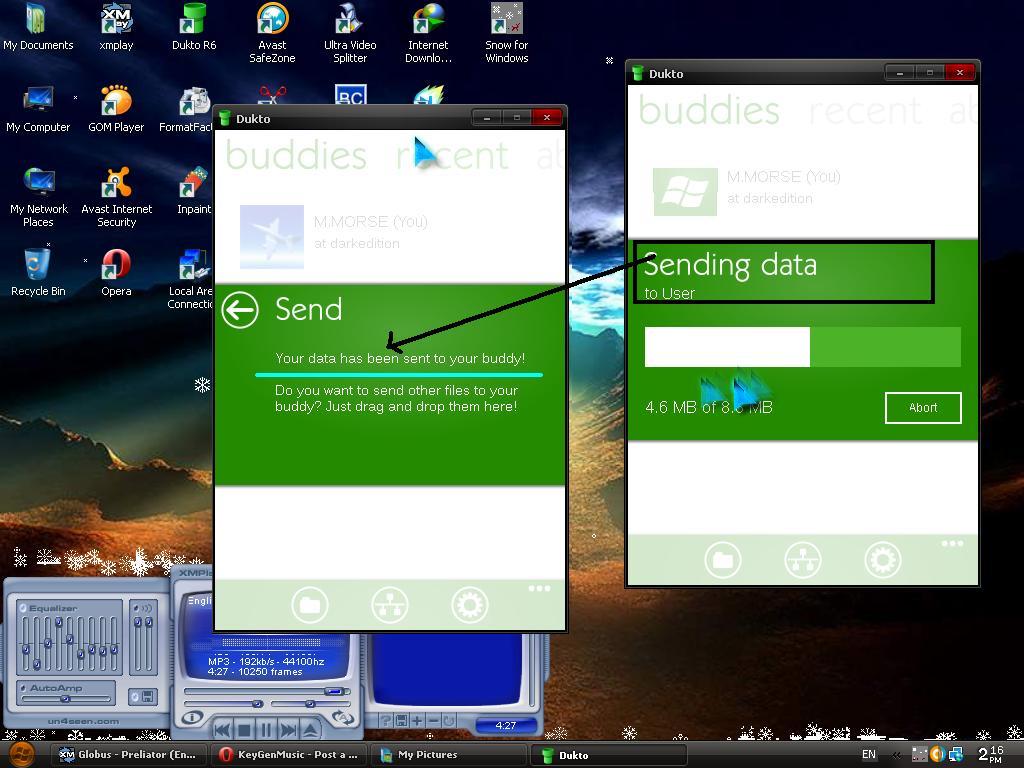Open received files folder in right Dukto window

(722, 560)
